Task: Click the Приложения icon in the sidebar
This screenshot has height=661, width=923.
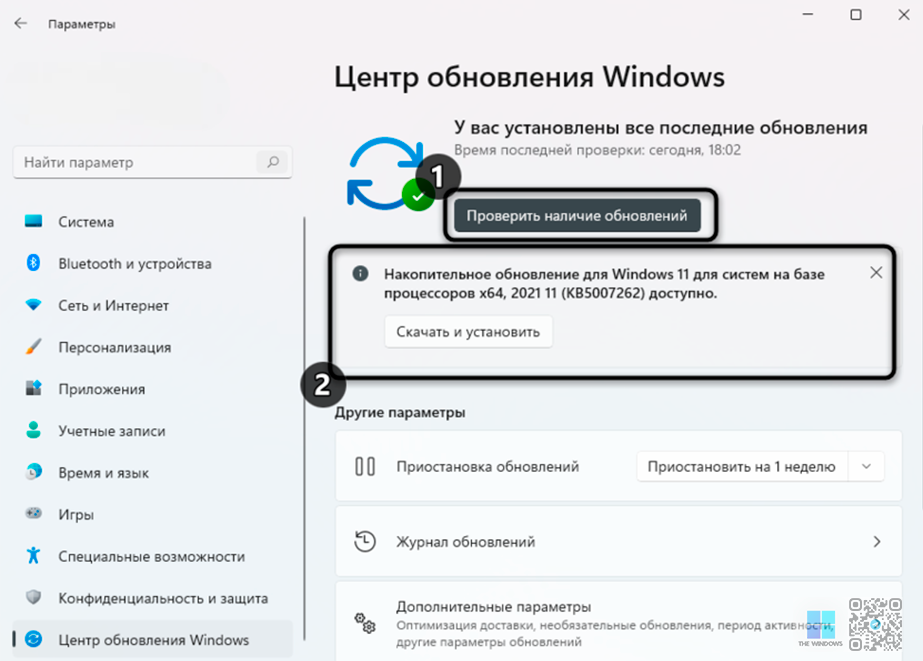Action: pos(34,388)
